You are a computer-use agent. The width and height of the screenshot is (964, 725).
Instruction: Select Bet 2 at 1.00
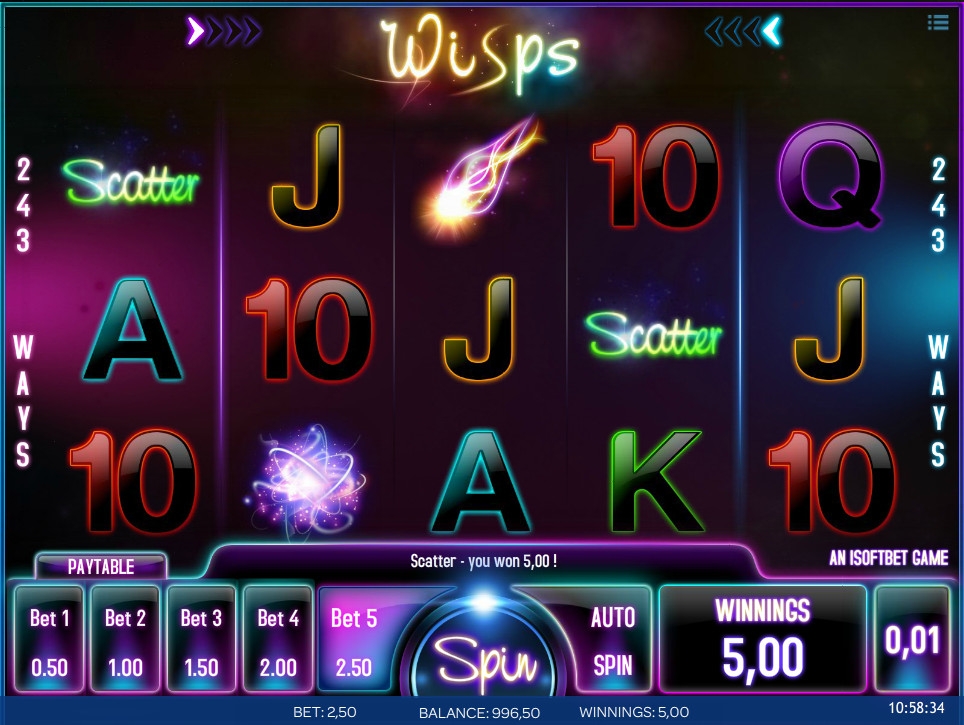click(x=125, y=640)
